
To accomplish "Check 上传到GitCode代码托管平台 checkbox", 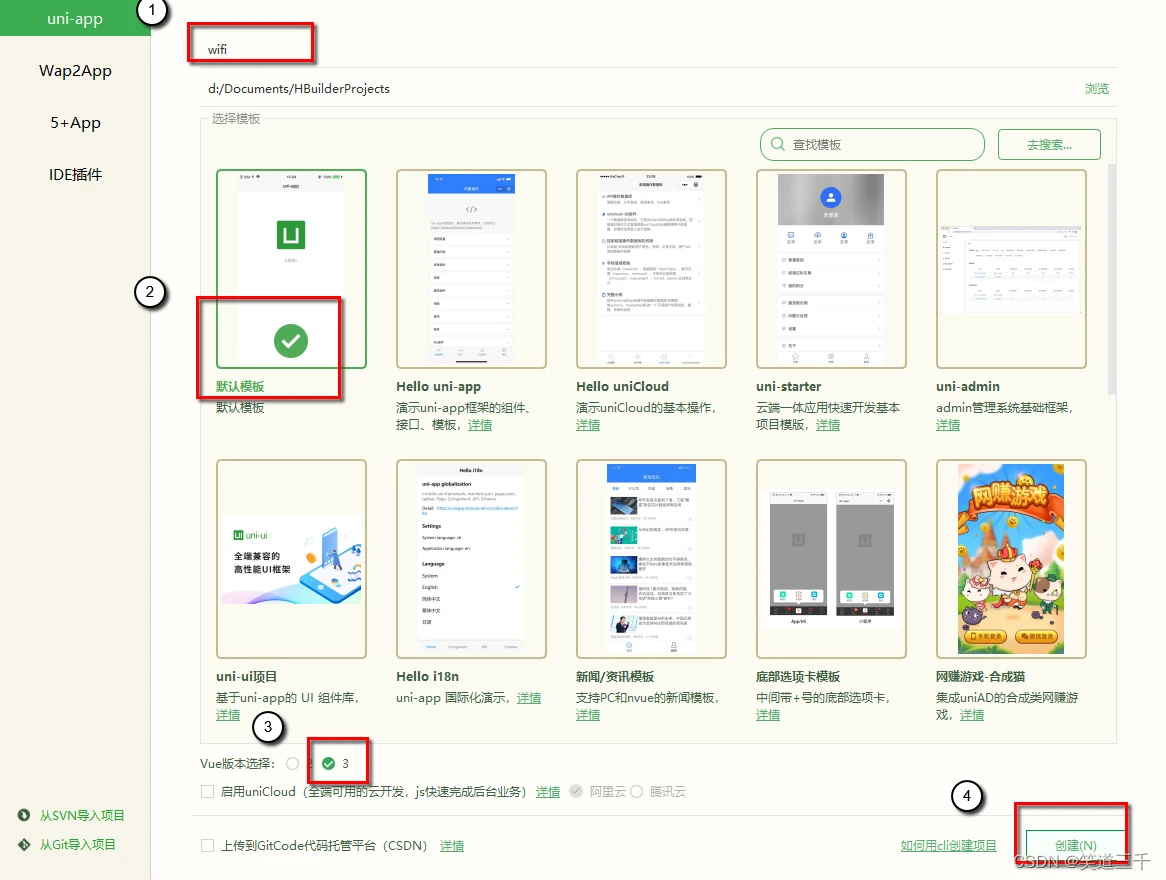I will click(x=207, y=846).
